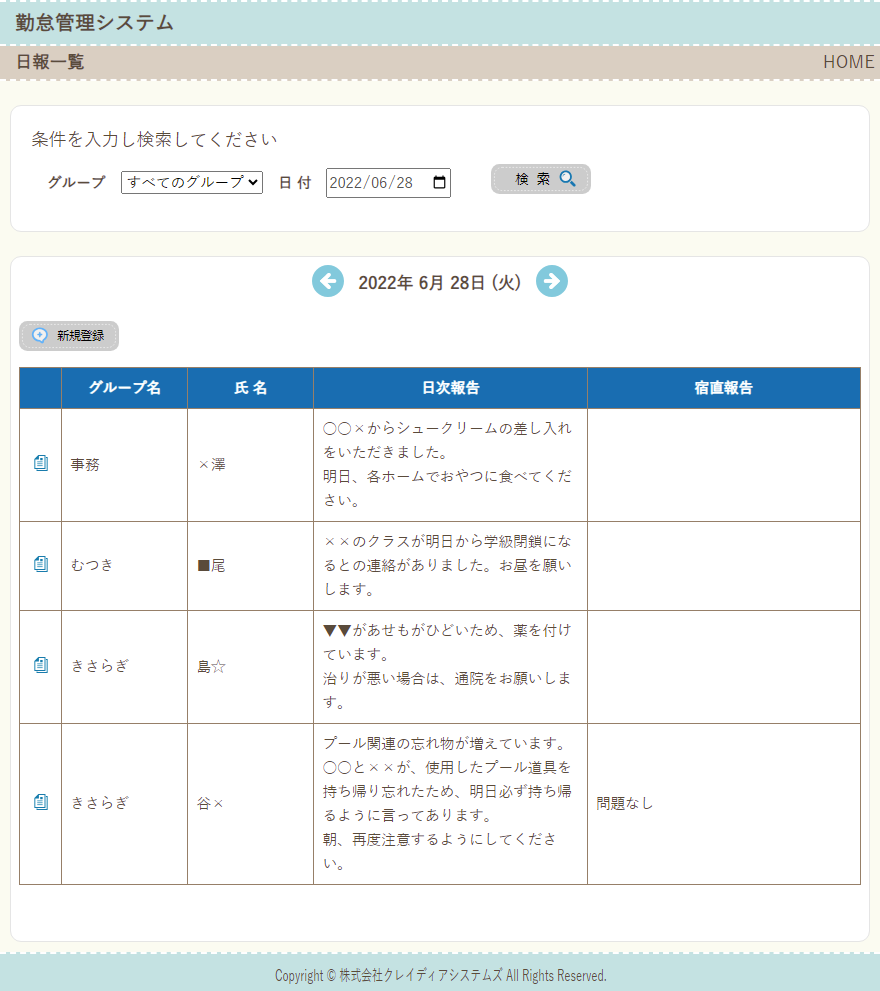Screen dimensions: 880x991
Task: Go to the next day with the right arrow
Action: point(552,282)
